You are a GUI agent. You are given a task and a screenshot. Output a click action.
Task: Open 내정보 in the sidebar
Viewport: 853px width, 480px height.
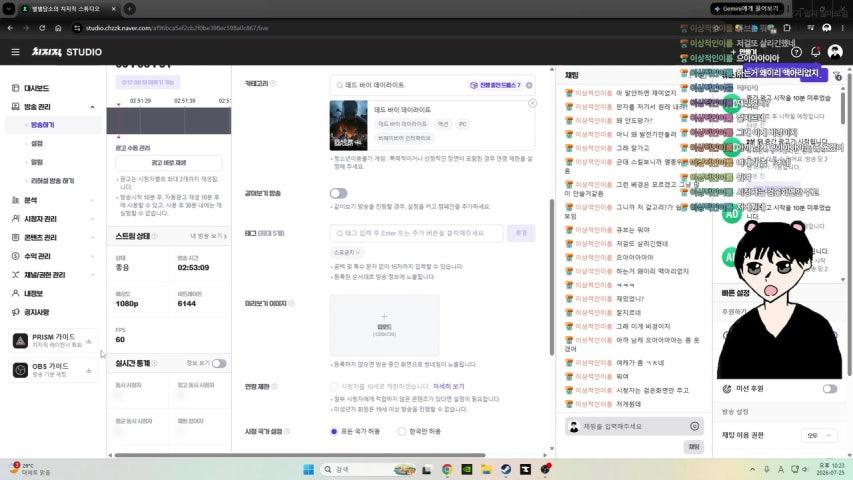33,293
